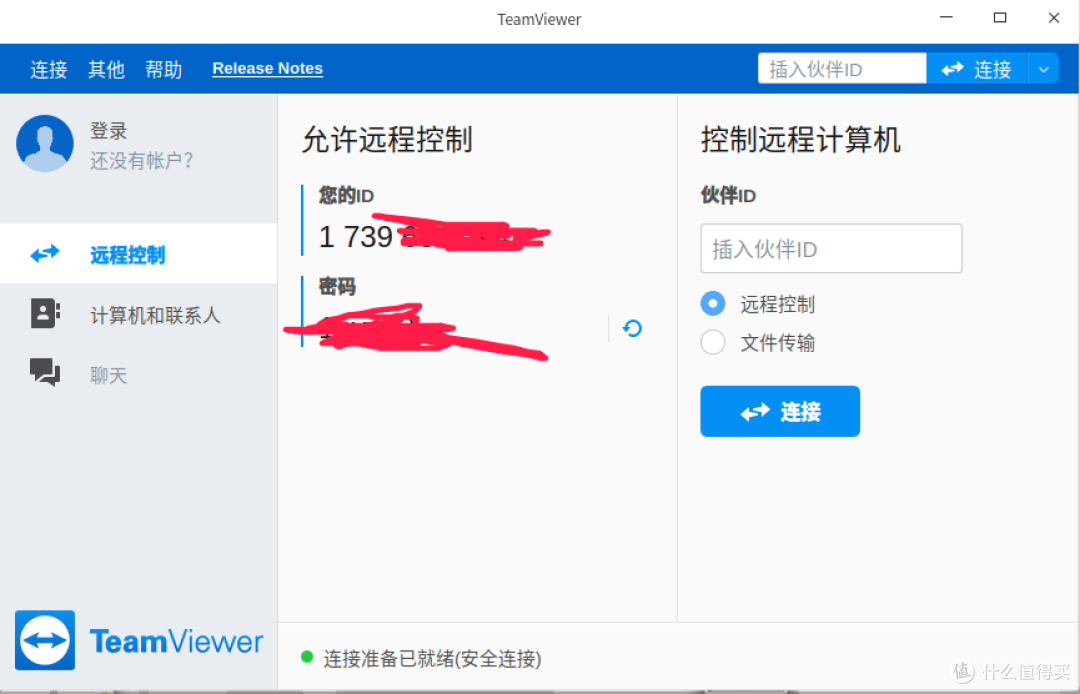
Task: Click the 登录 sign-in link
Action: (109, 131)
